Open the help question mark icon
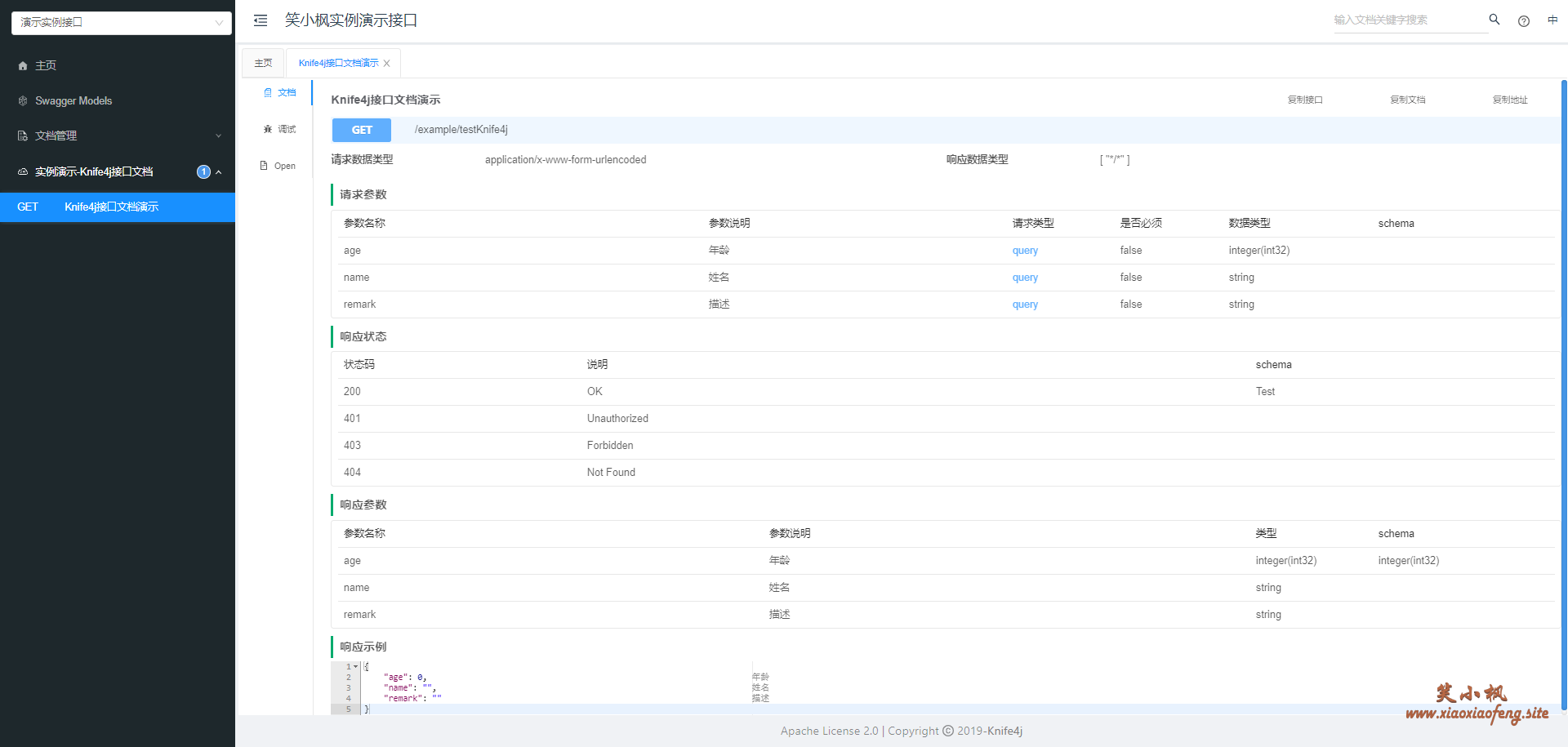 pyautogui.click(x=1524, y=21)
